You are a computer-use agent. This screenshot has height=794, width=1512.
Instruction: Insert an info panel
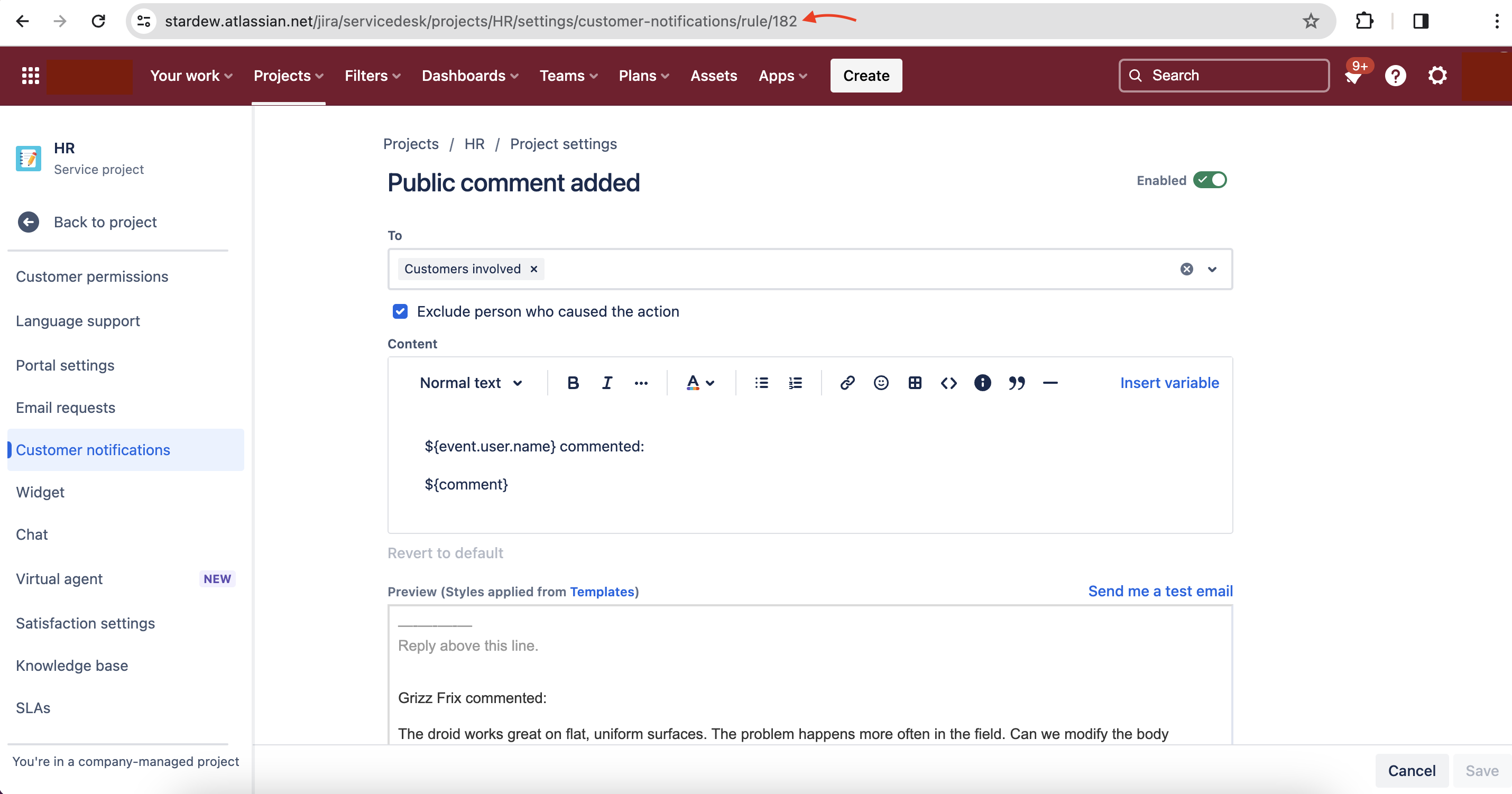(982, 383)
